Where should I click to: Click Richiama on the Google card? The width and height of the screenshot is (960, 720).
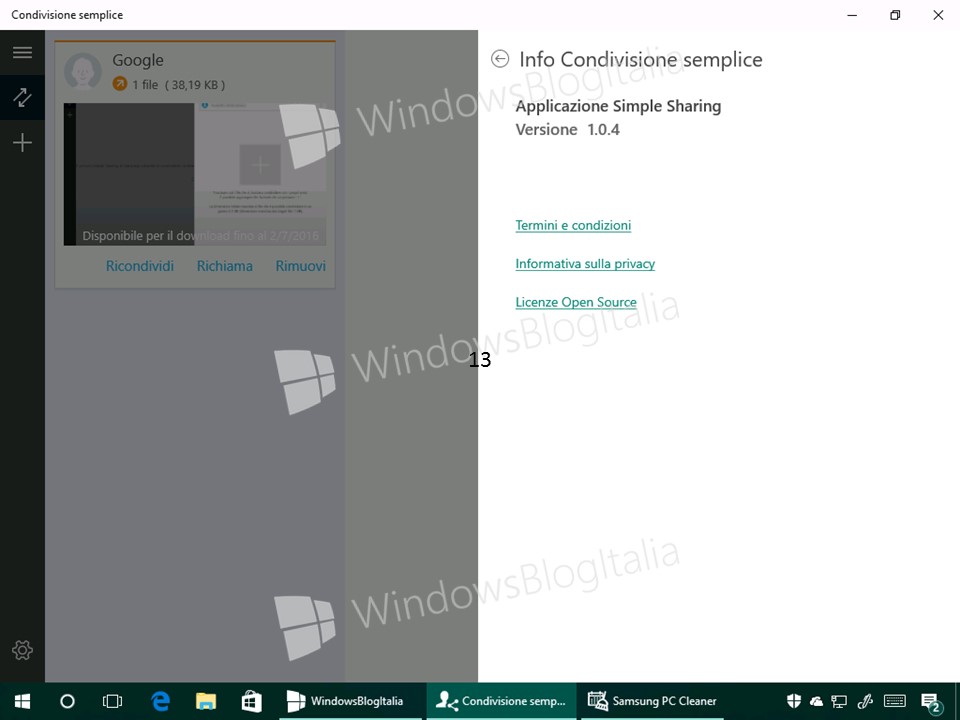pyautogui.click(x=225, y=266)
